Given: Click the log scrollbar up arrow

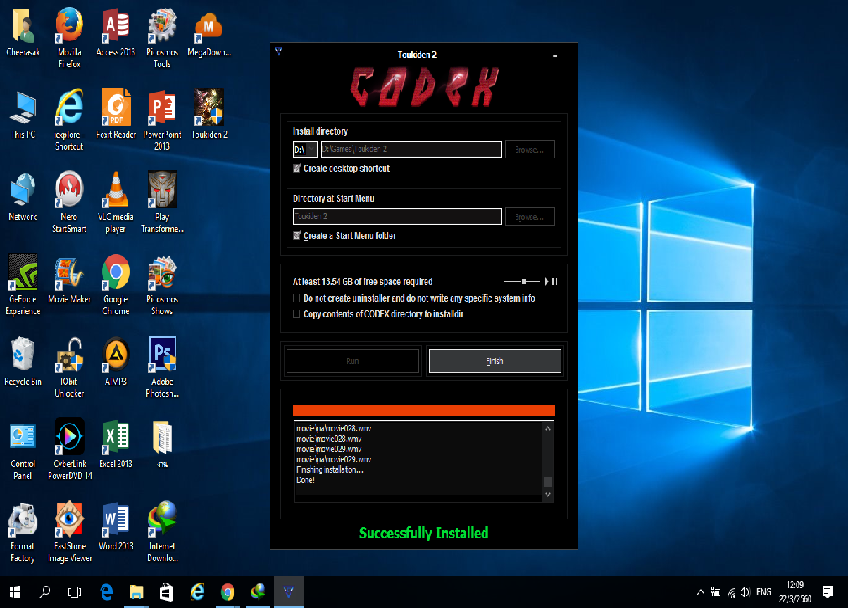Looking at the screenshot, I should pos(548,429).
